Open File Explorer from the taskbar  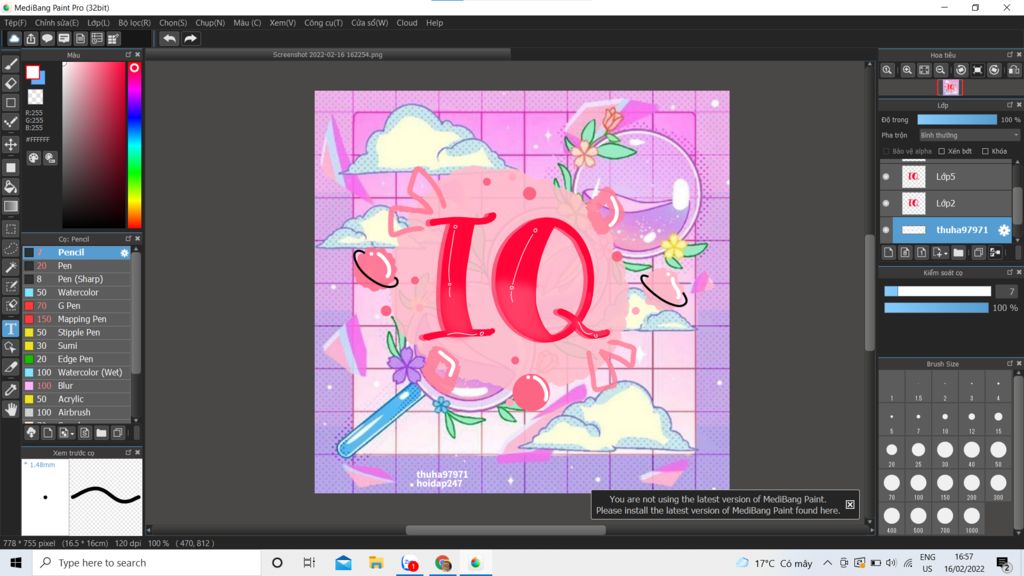(376, 563)
